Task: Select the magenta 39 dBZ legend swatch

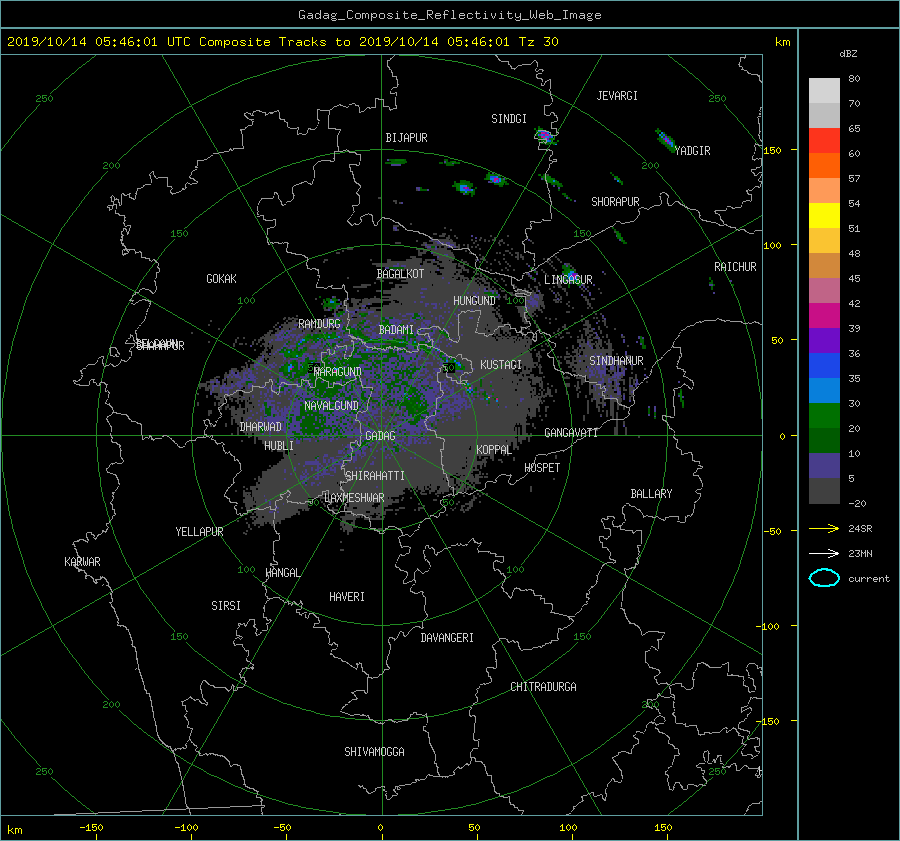Action: point(824,316)
